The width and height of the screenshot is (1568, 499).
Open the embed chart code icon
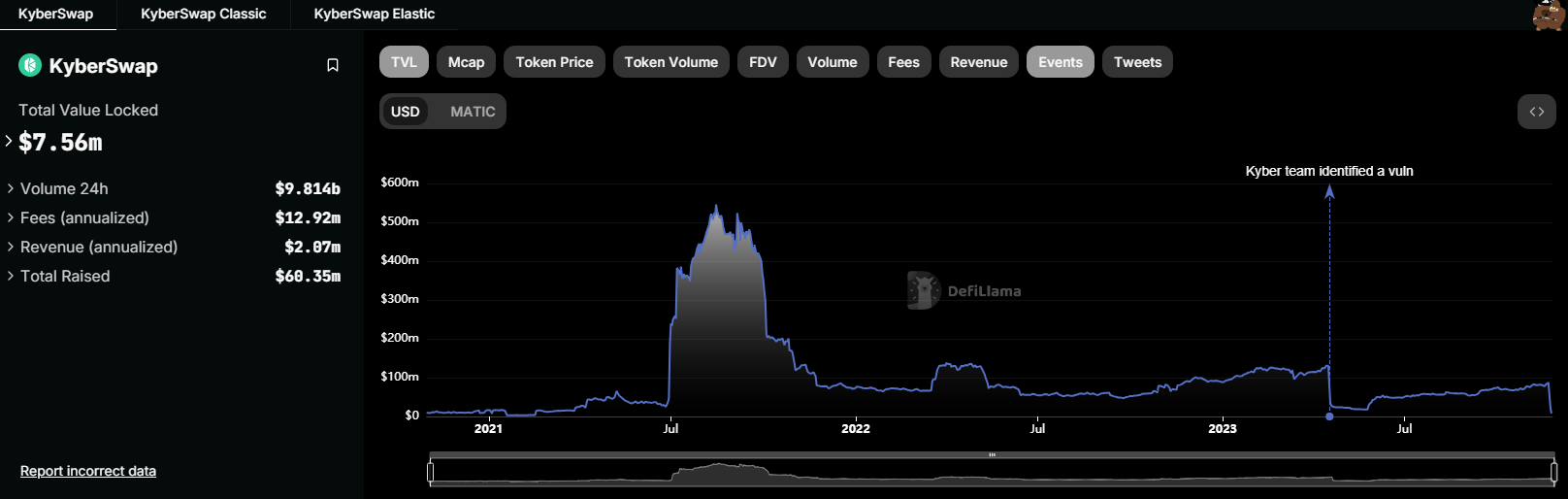coord(1537,112)
